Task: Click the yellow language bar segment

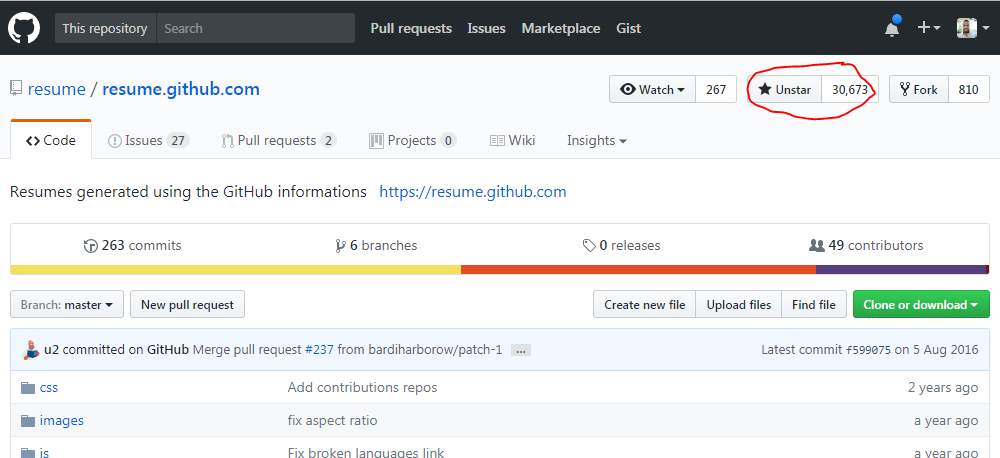Action: (236, 270)
